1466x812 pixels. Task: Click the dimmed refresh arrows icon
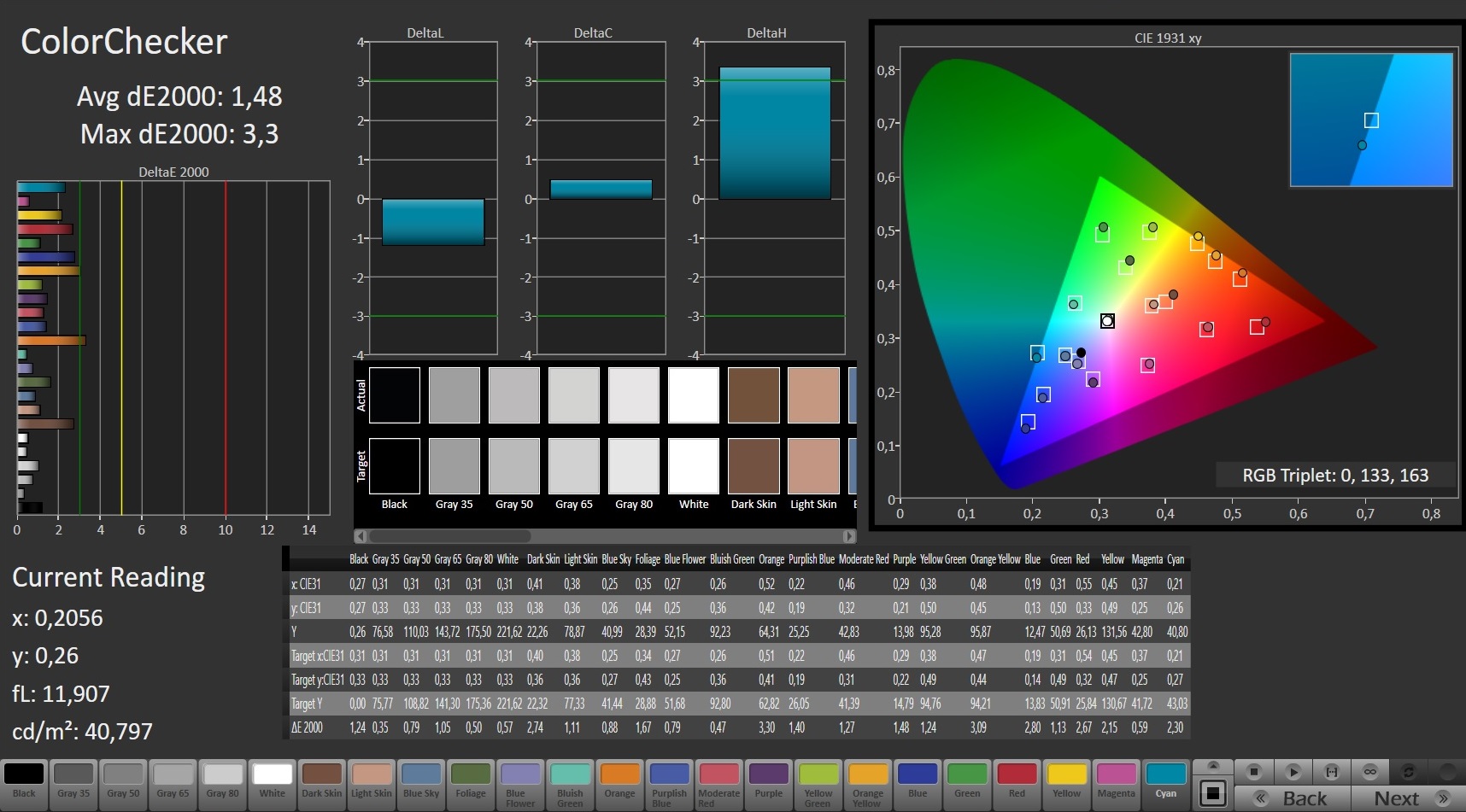pos(1408,772)
